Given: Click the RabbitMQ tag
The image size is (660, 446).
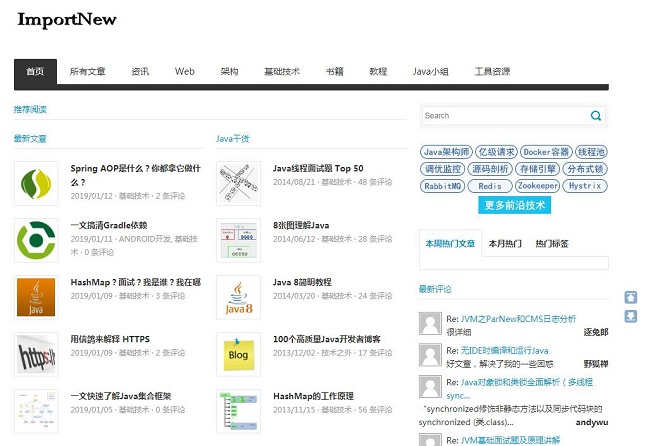Looking at the screenshot, I should [442, 186].
